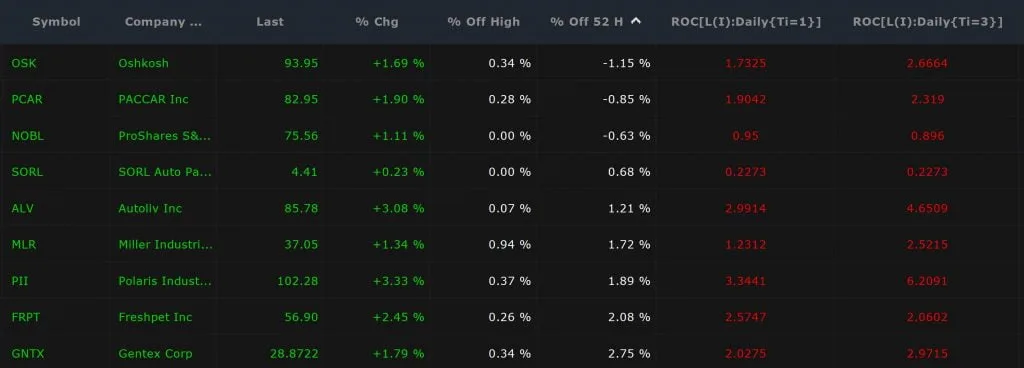Click the +1.11 % change value
Viewport: 1024px width, 368px height.
[398, 136]
